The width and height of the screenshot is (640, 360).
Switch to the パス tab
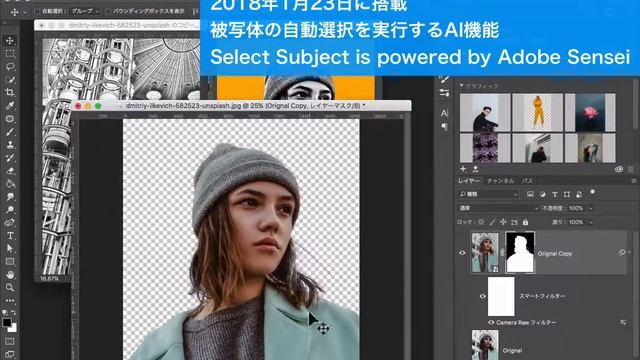[x=527, y=180]
